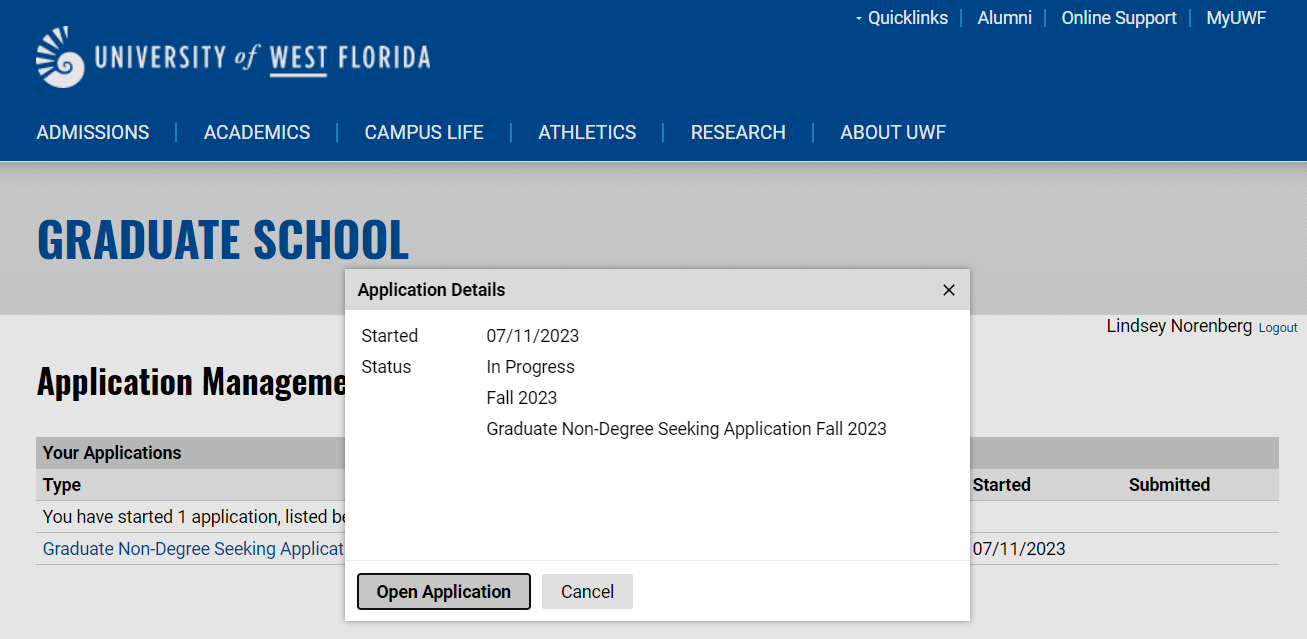Open the Campus Life menu
The width and height of the screenshot is (1307, 639).
point(424,132)
